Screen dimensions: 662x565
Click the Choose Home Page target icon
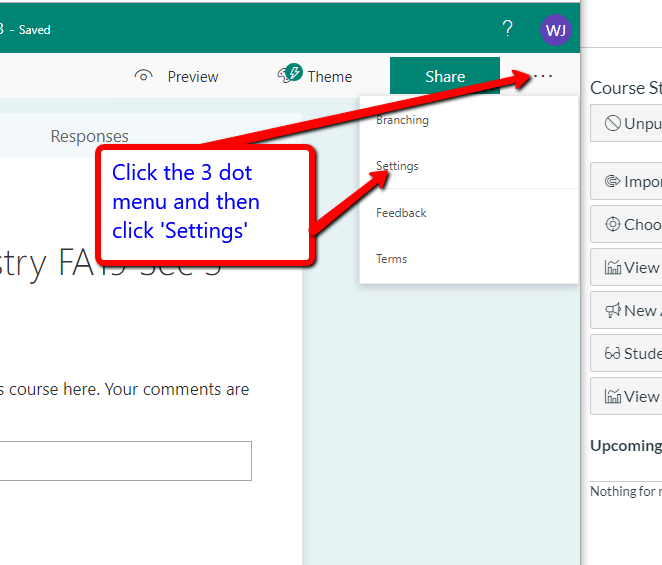pos(612,225)
